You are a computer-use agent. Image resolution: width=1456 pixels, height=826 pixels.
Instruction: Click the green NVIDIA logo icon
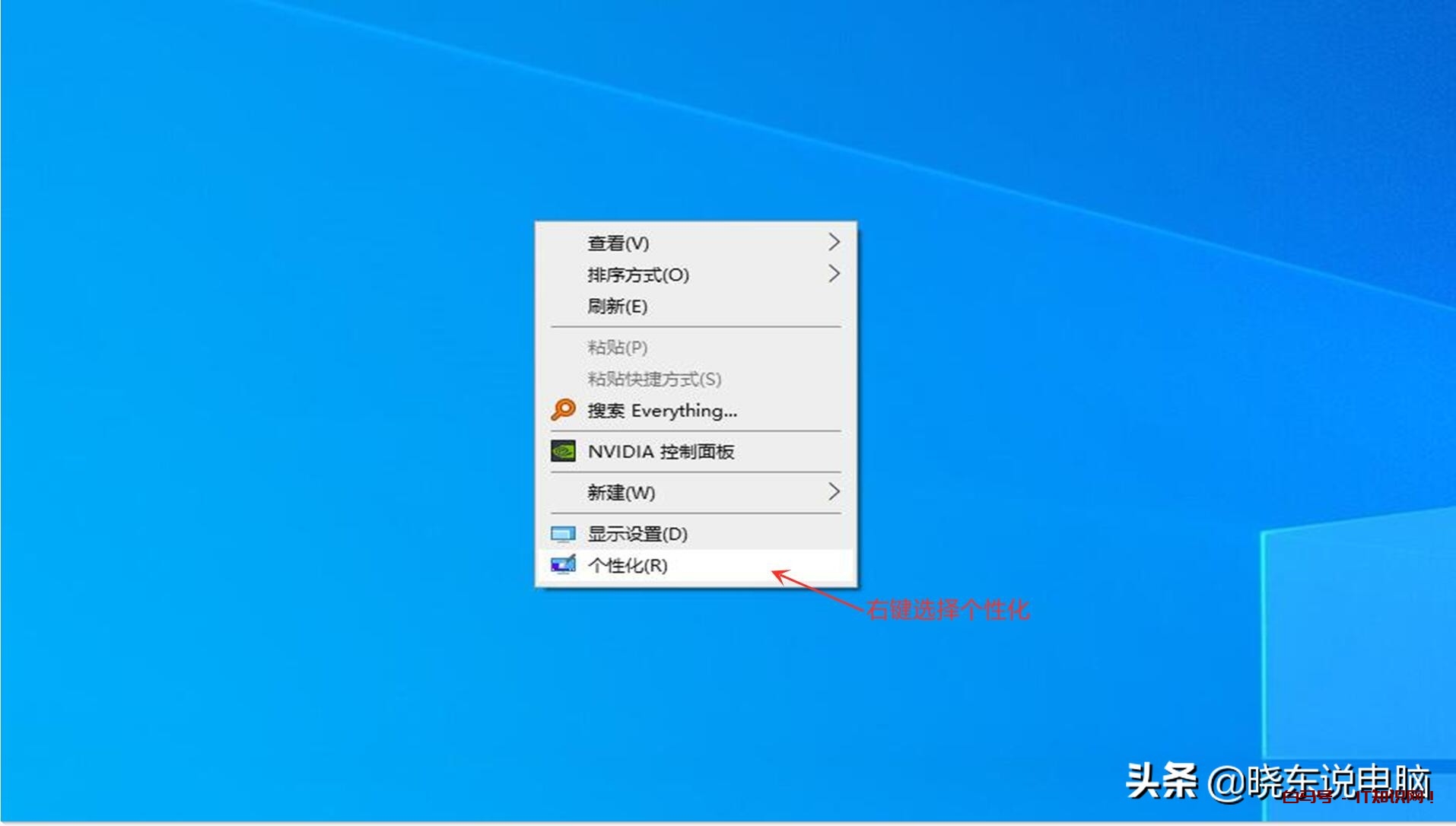point(563,451)
